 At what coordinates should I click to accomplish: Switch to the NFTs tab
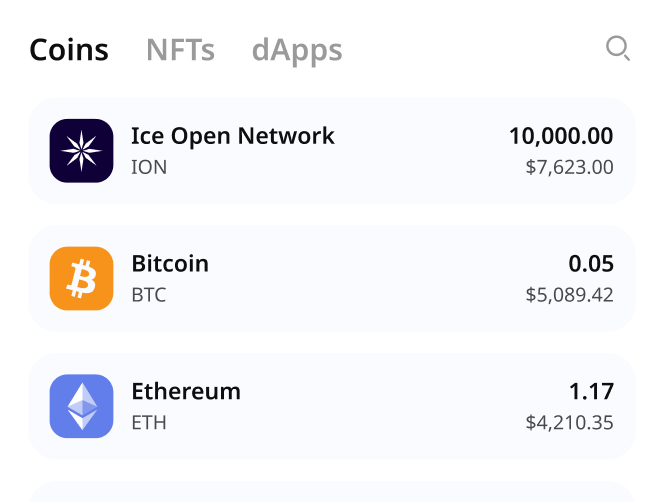tap(180, 50)
